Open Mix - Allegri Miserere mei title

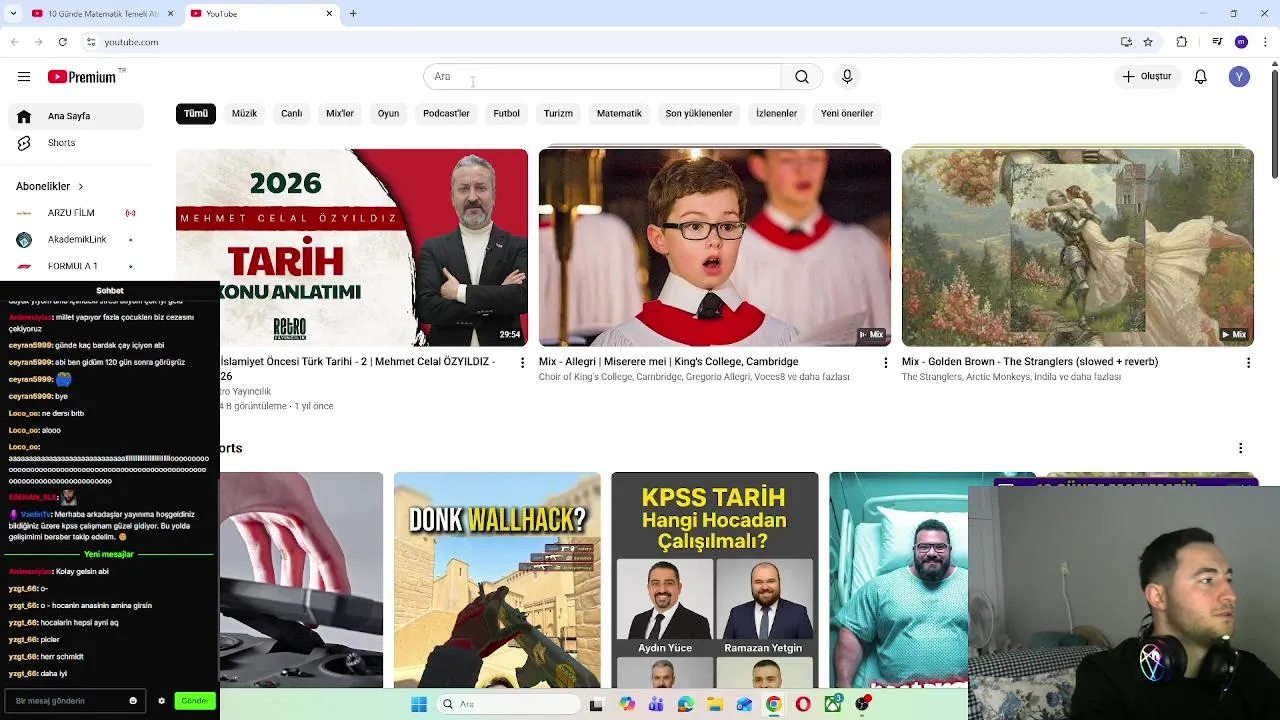point(668,362)
